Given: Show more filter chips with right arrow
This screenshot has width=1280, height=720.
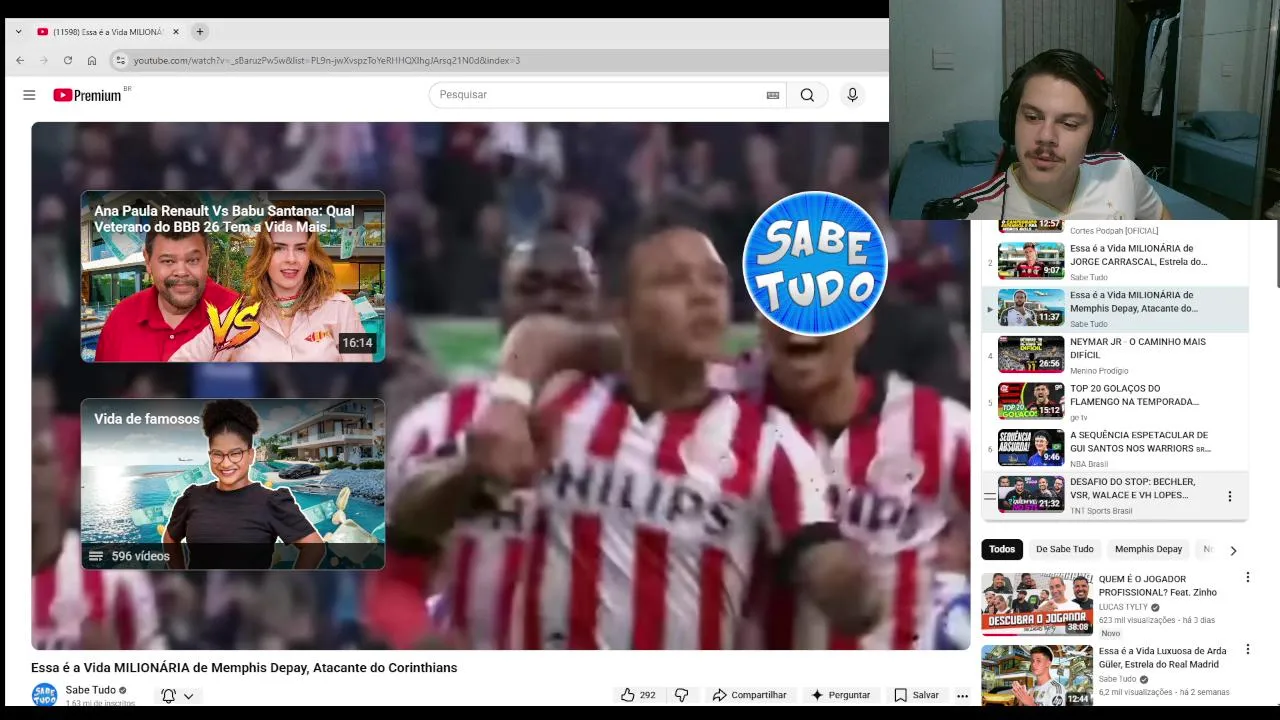Looking at the screenshot, I should coord(1233,550).
